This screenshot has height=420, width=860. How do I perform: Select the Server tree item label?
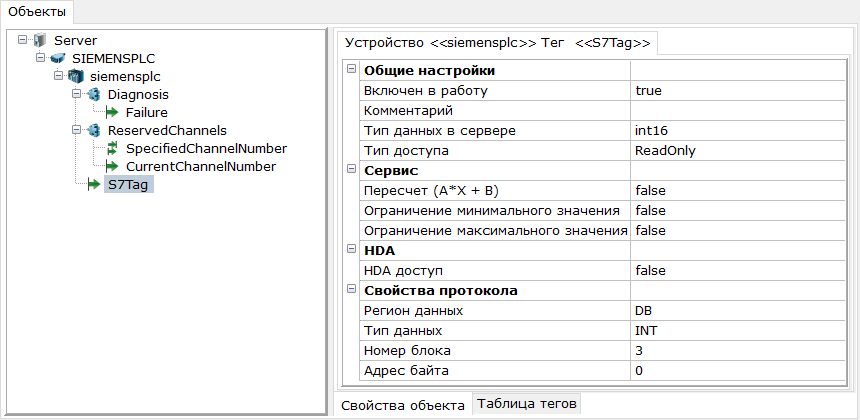point(76,40)
